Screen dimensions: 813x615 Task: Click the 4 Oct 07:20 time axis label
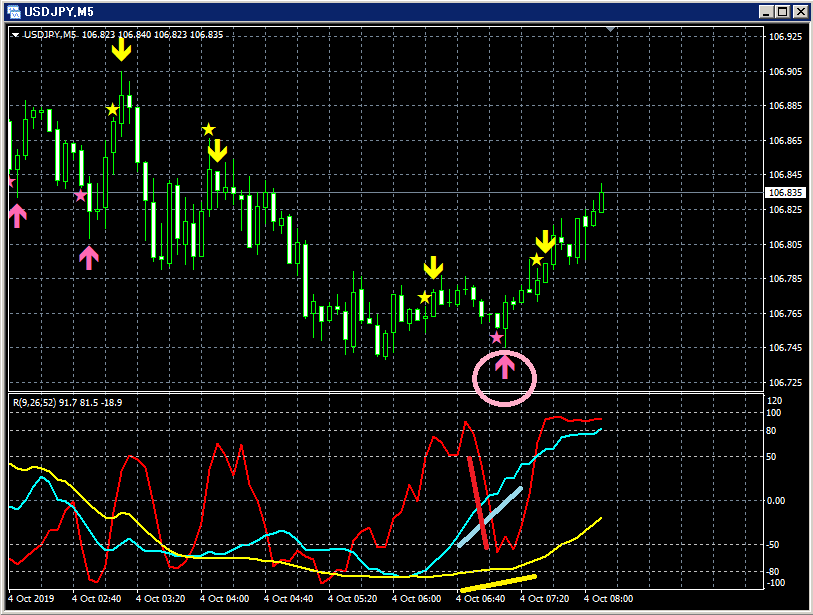coord(544,599)
